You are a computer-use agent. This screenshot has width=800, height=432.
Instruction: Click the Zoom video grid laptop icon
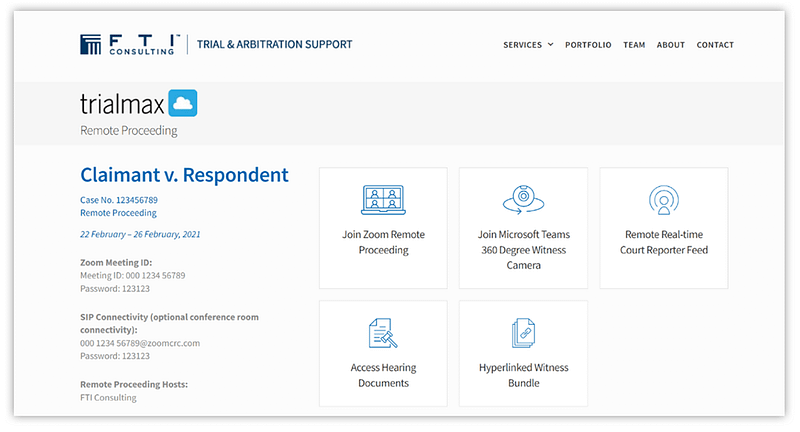(x=383, y=199)
